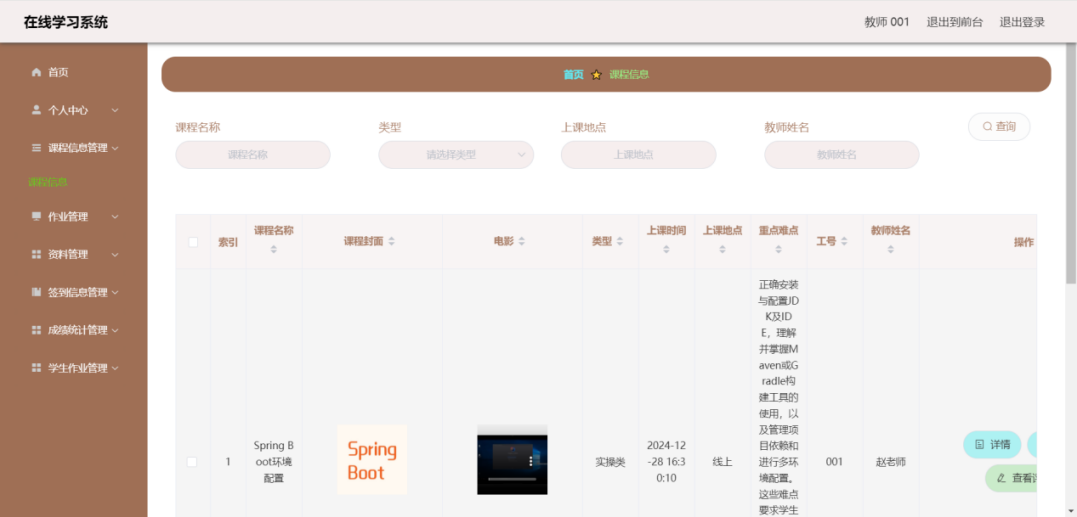Click the 在线学习系统 title
The image size is (1077, 517).
tap(66, 22)
